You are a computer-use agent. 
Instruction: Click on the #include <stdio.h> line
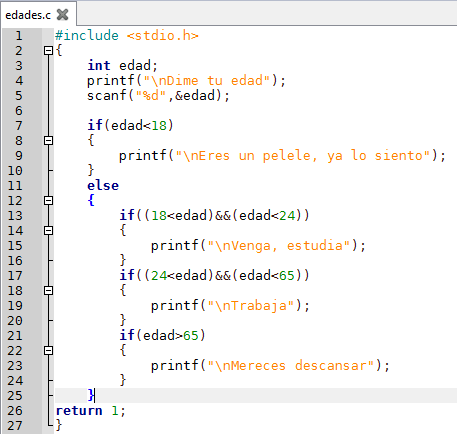click(126, 36)
